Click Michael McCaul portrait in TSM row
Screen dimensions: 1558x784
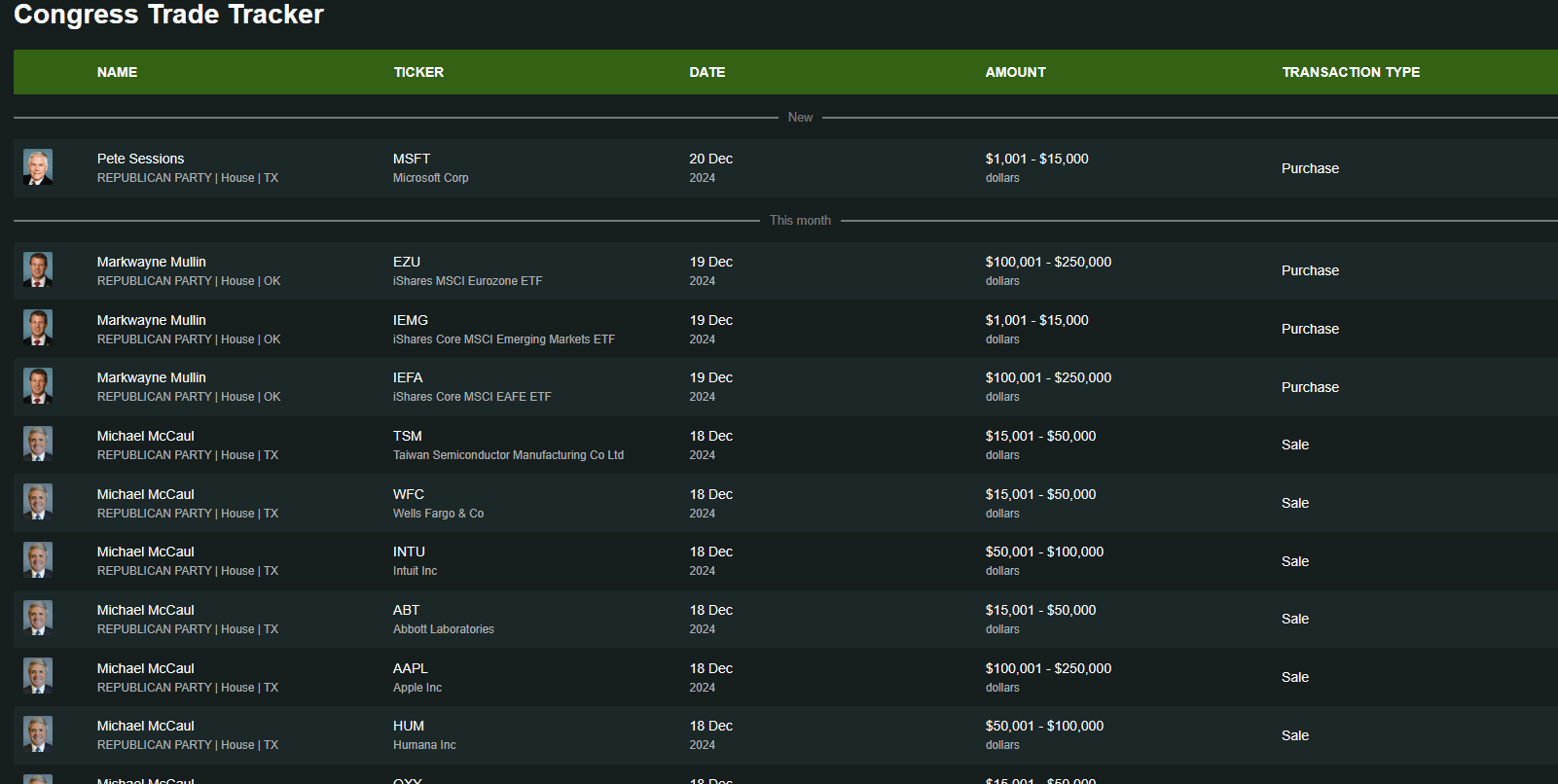(x=38, y=445)
